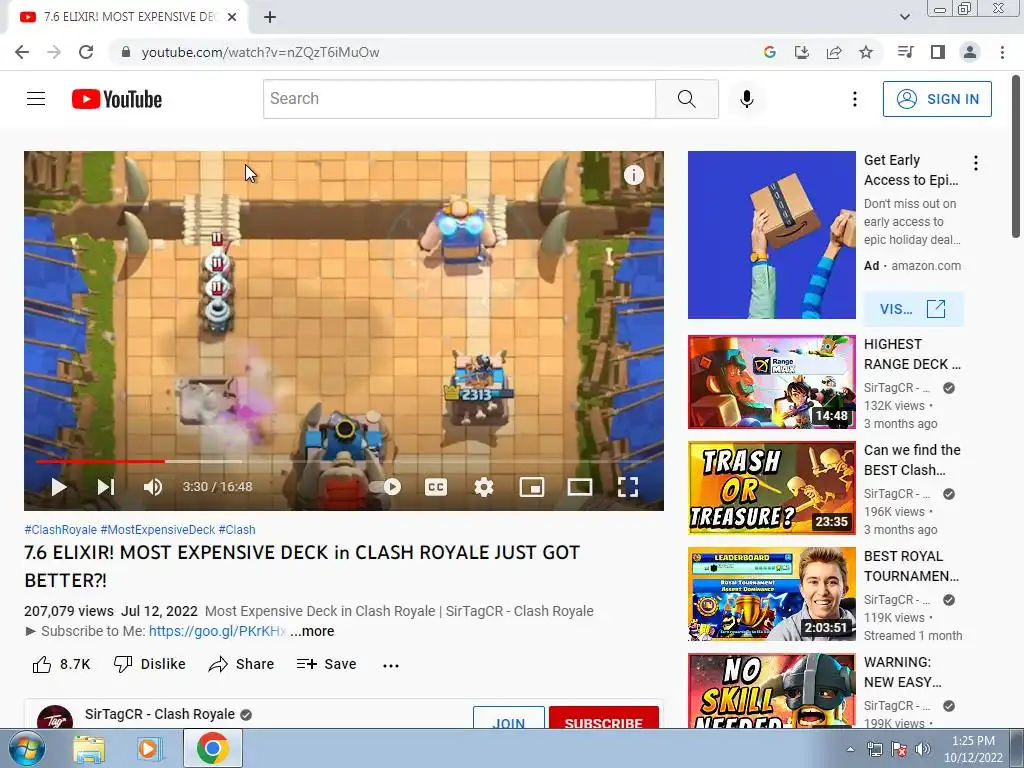Open video player settings gear
The width and height of the screenshot is (1024, 768).
click(x=483, y=487)
